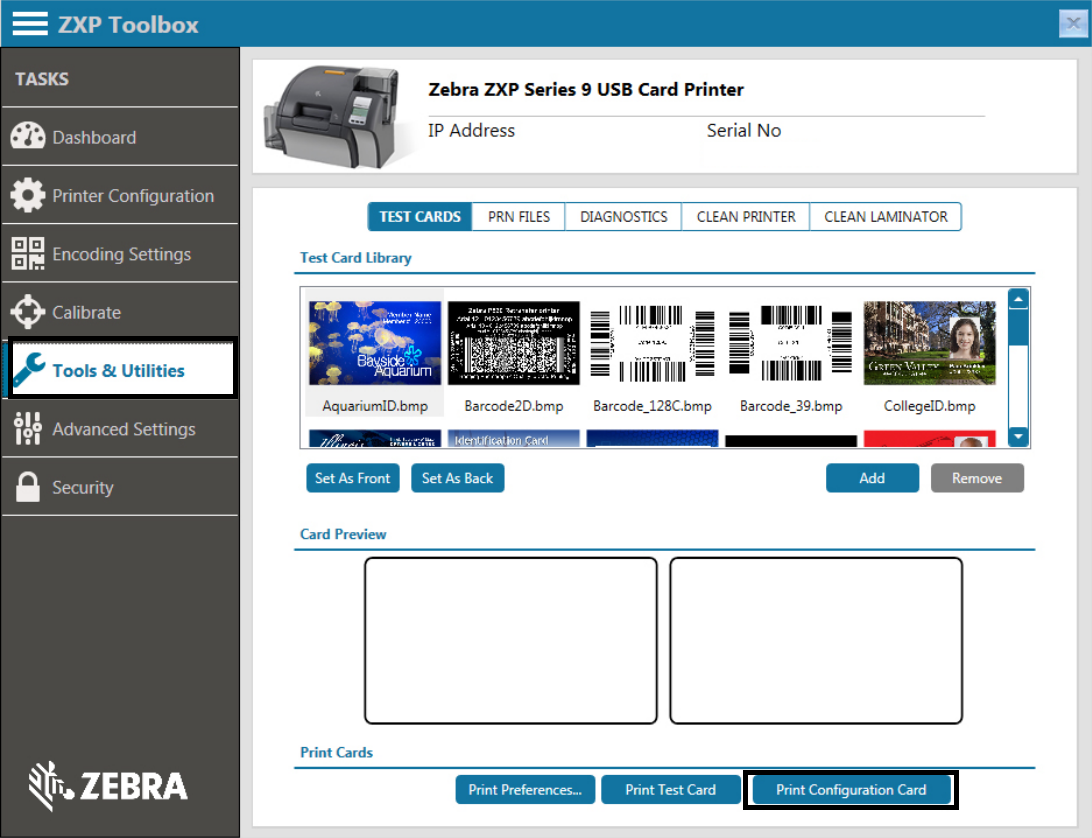Select the CLEAN PRINTER tab
The width and height of the screenshot is (1092, 838).
click(x=746, y=217)
